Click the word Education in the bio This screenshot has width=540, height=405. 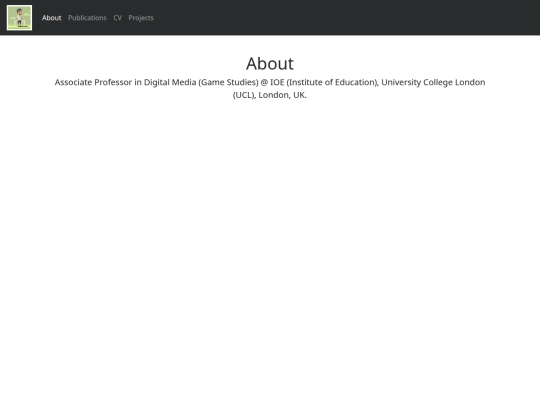click(357, 83)
